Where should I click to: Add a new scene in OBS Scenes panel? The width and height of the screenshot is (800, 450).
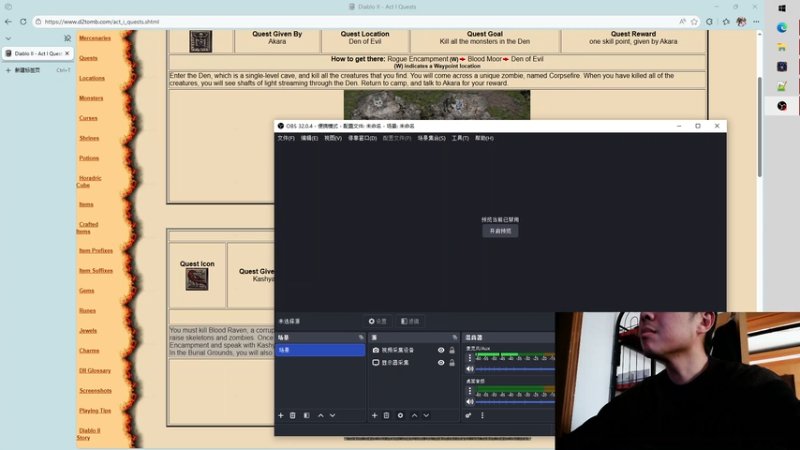pyautogui.click(x=281, y=415)
